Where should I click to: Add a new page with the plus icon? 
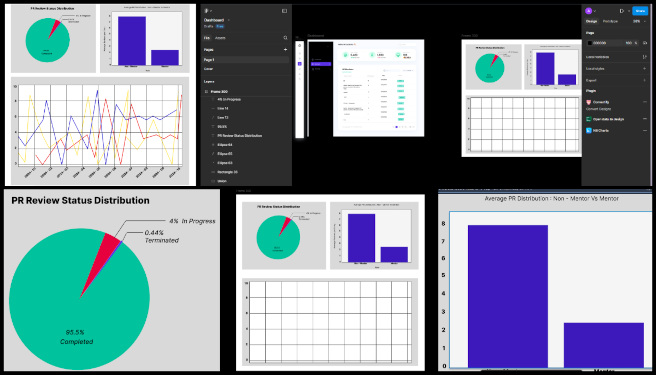click(x=285, y=49)
